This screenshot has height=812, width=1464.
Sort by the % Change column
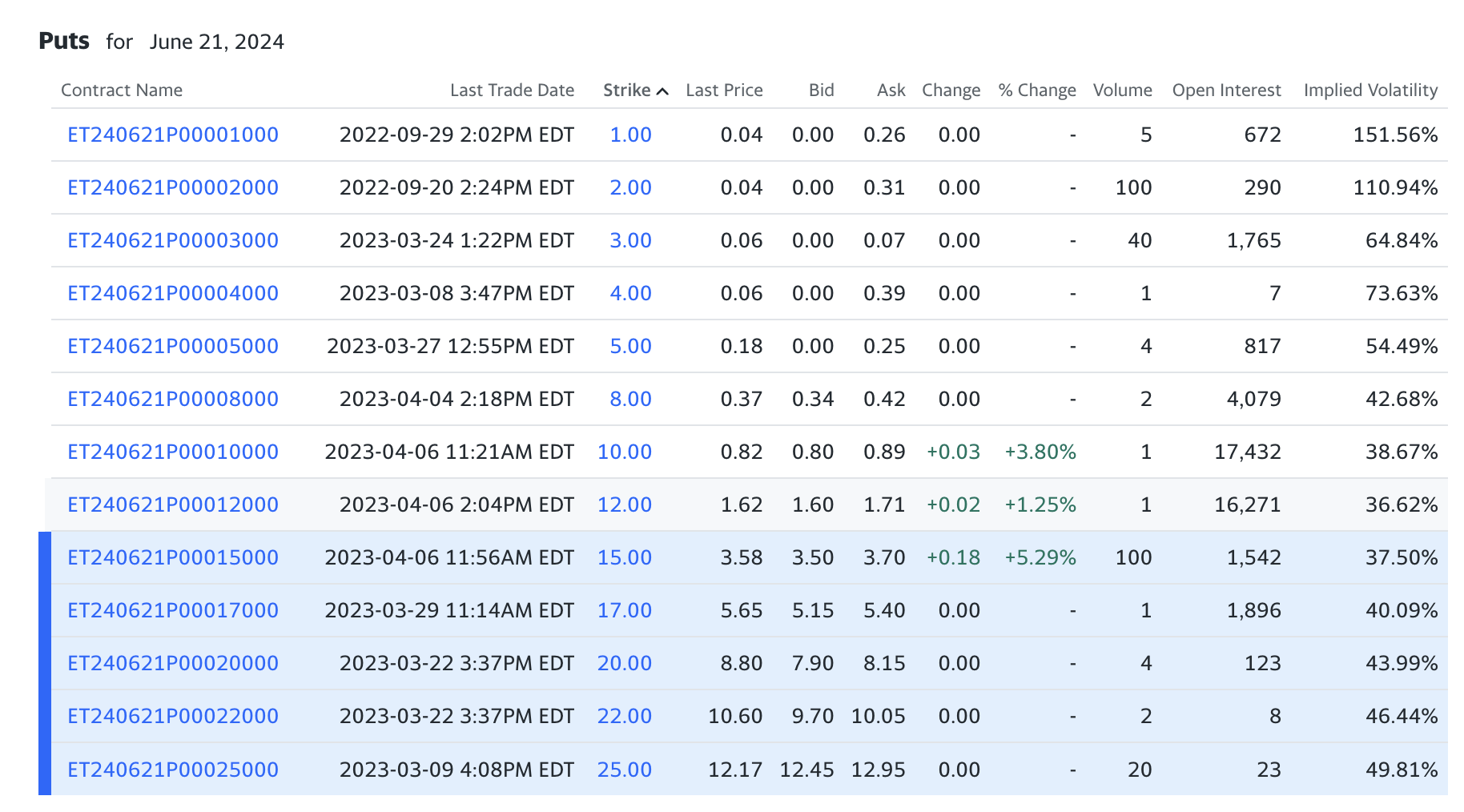[x=1036, y=90]
